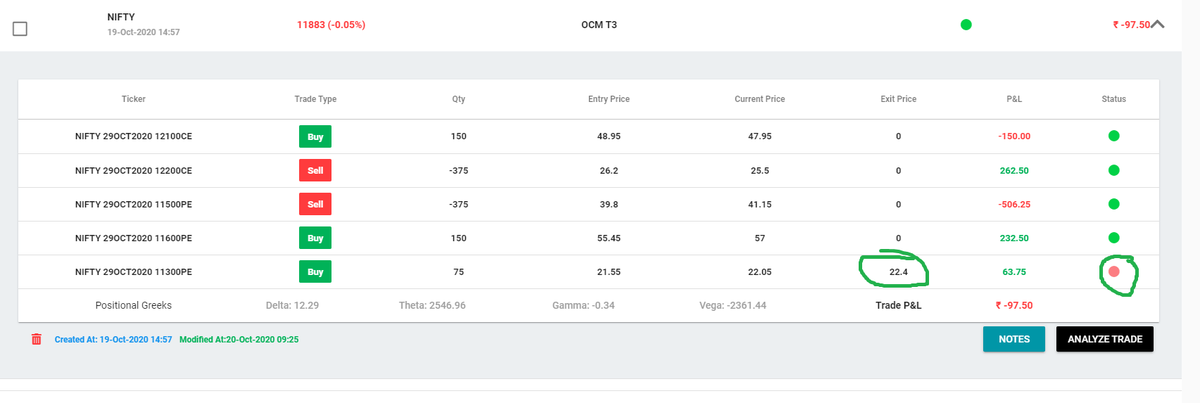Click Buy tag on 12100CE row
The height and width of the screenshot is (403, 1200).
click(x=315, y=136)
